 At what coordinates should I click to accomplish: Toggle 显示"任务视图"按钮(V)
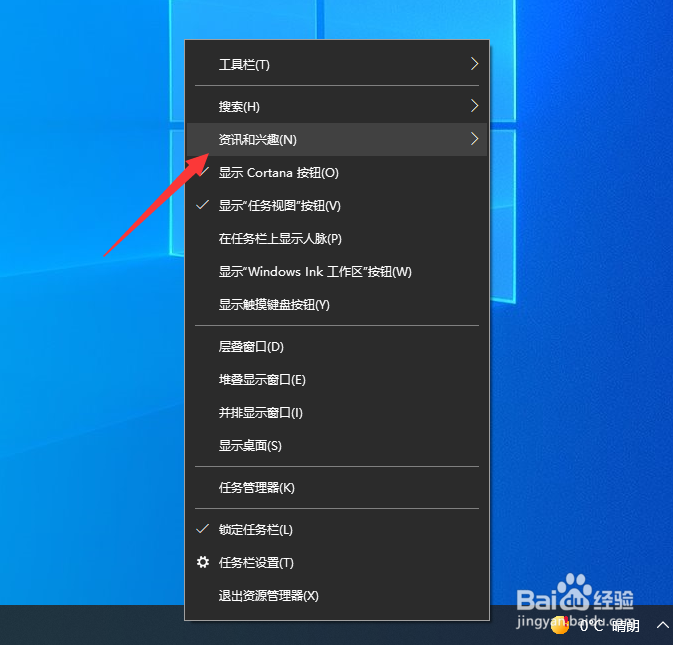coord(336,206)
